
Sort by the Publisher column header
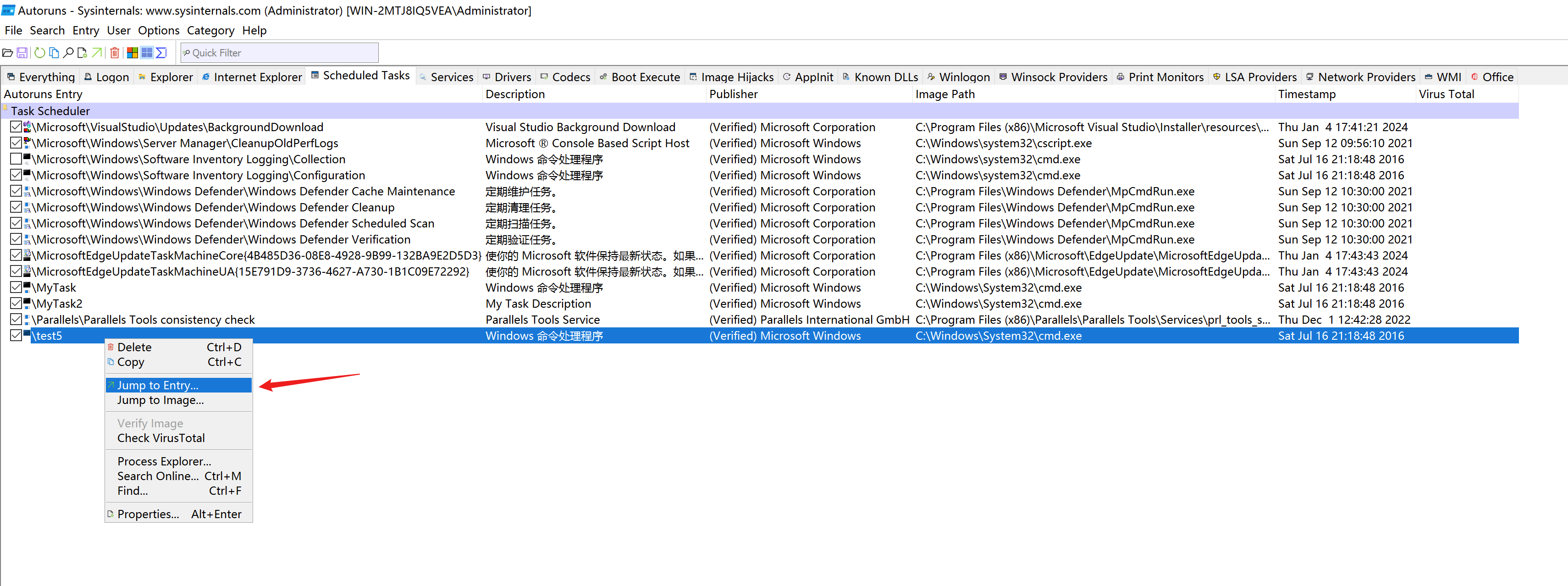pyautogui.click(x=734, y=94)
